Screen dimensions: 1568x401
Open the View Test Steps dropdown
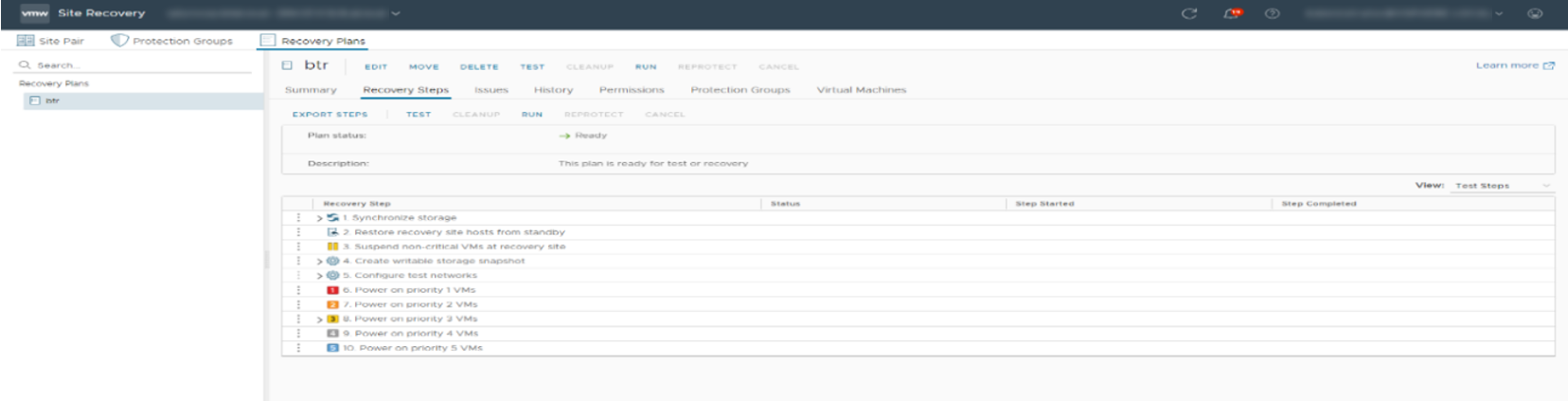point(1503,186)
